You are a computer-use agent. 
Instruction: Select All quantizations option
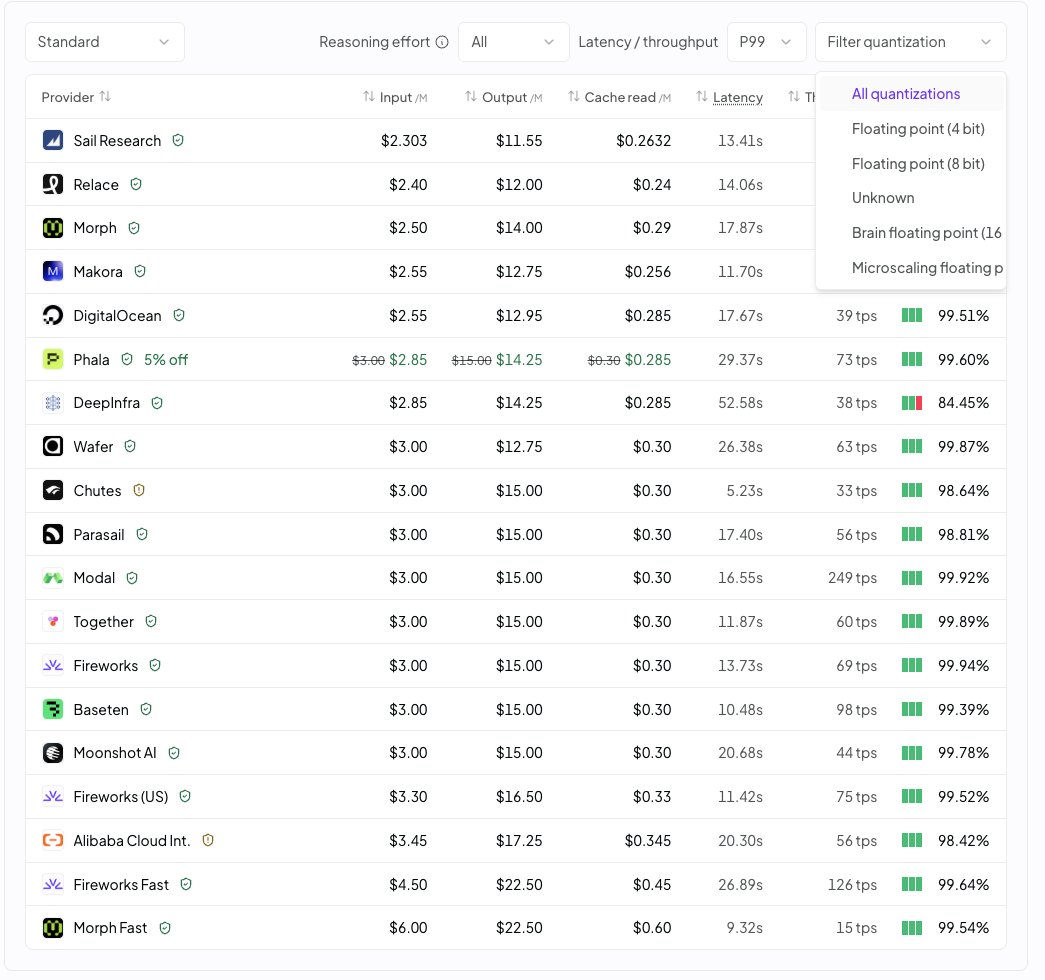coord(911,94)
